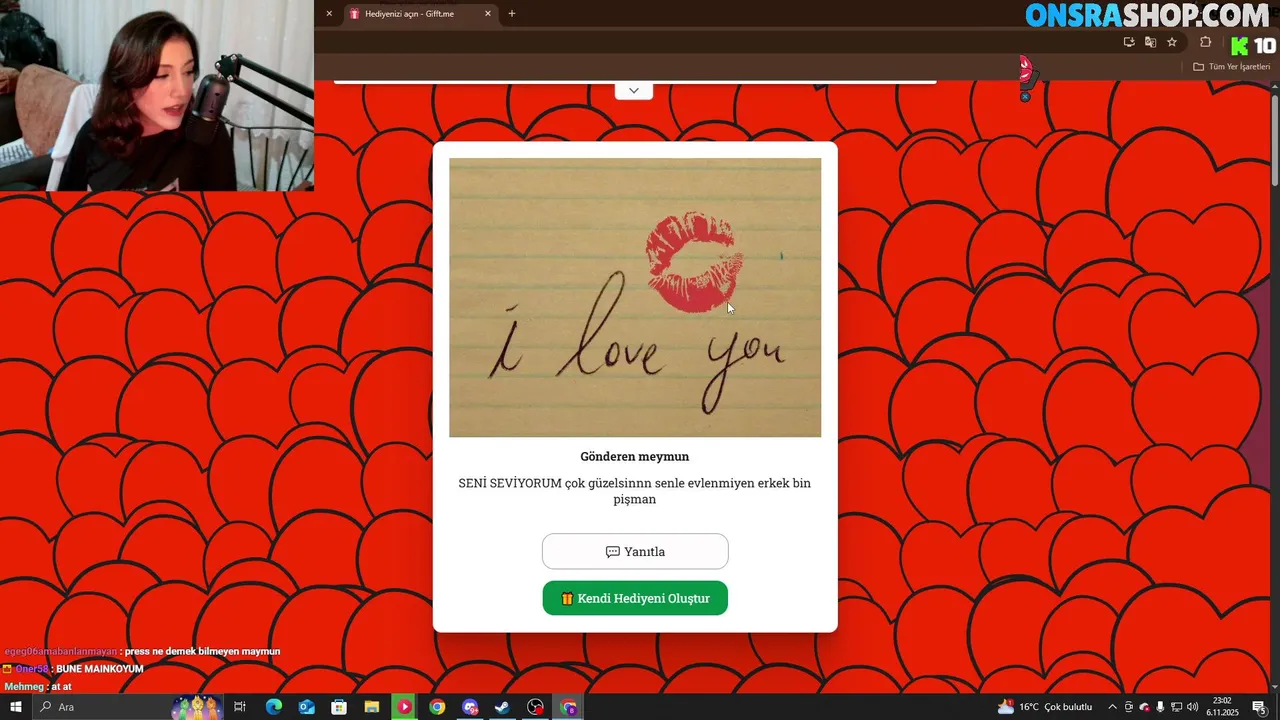Open the Tüm Yer İşaretleri bookmarks folder
The image size is (1280, 720).
coord(1231,67)
